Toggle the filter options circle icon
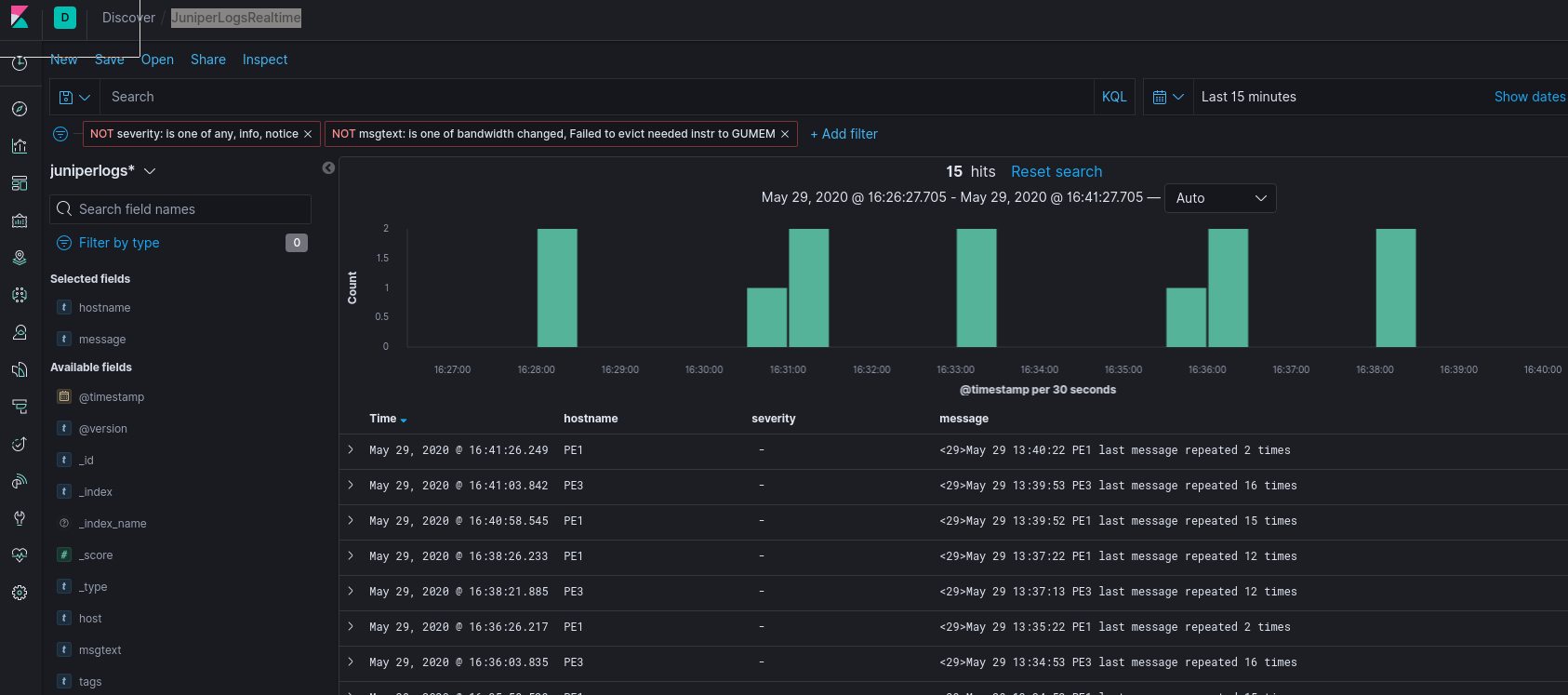Image resolution: width=1568 pixels, height=695 pixels. (60, 134)
